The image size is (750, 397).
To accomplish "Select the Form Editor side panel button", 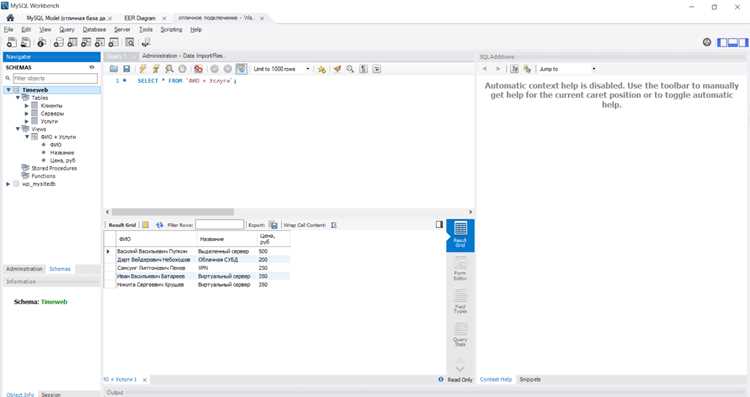I will point(460,268).
